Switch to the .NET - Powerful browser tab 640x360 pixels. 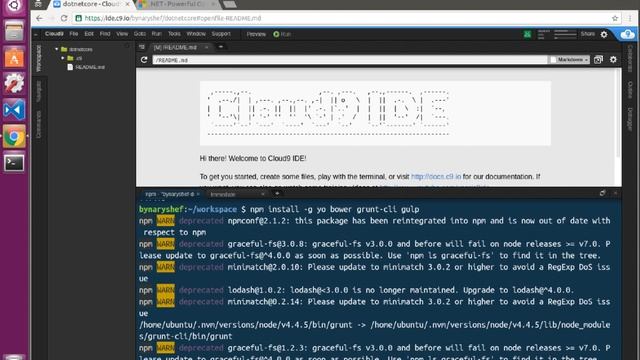pos(178,4)
